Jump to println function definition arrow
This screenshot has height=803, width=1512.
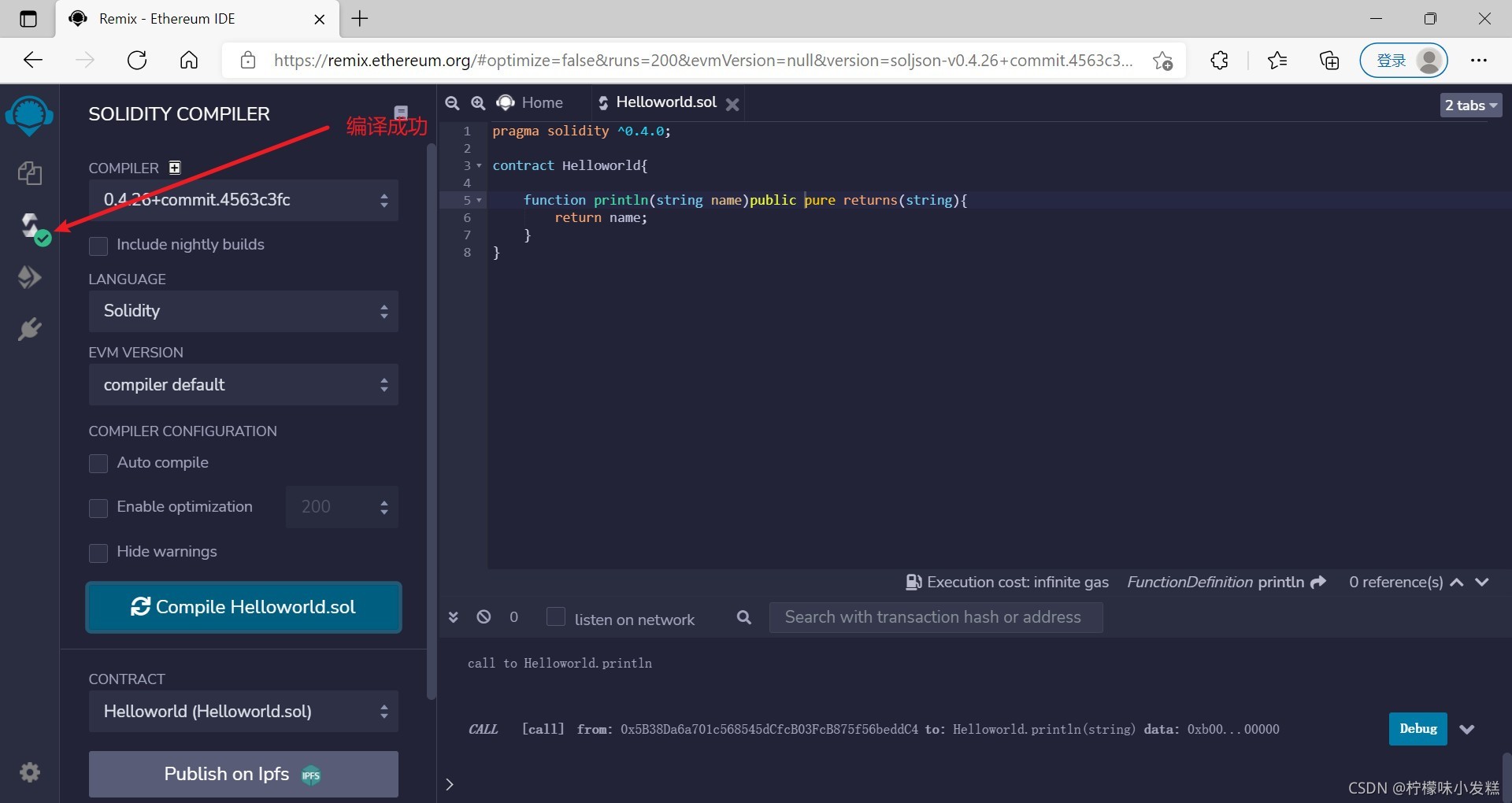click(x=1318, y=582)
